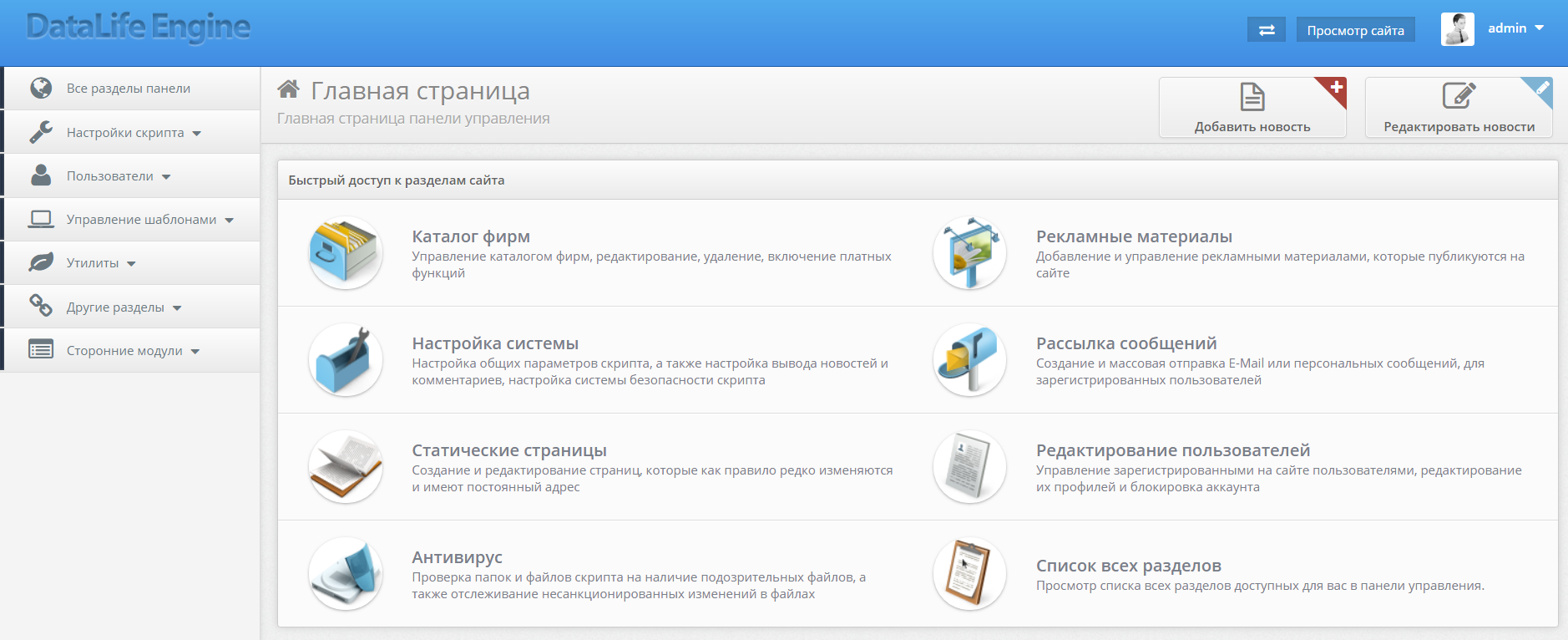
Task: Click the user silhouette icon in sidebar
Action: 41,175
